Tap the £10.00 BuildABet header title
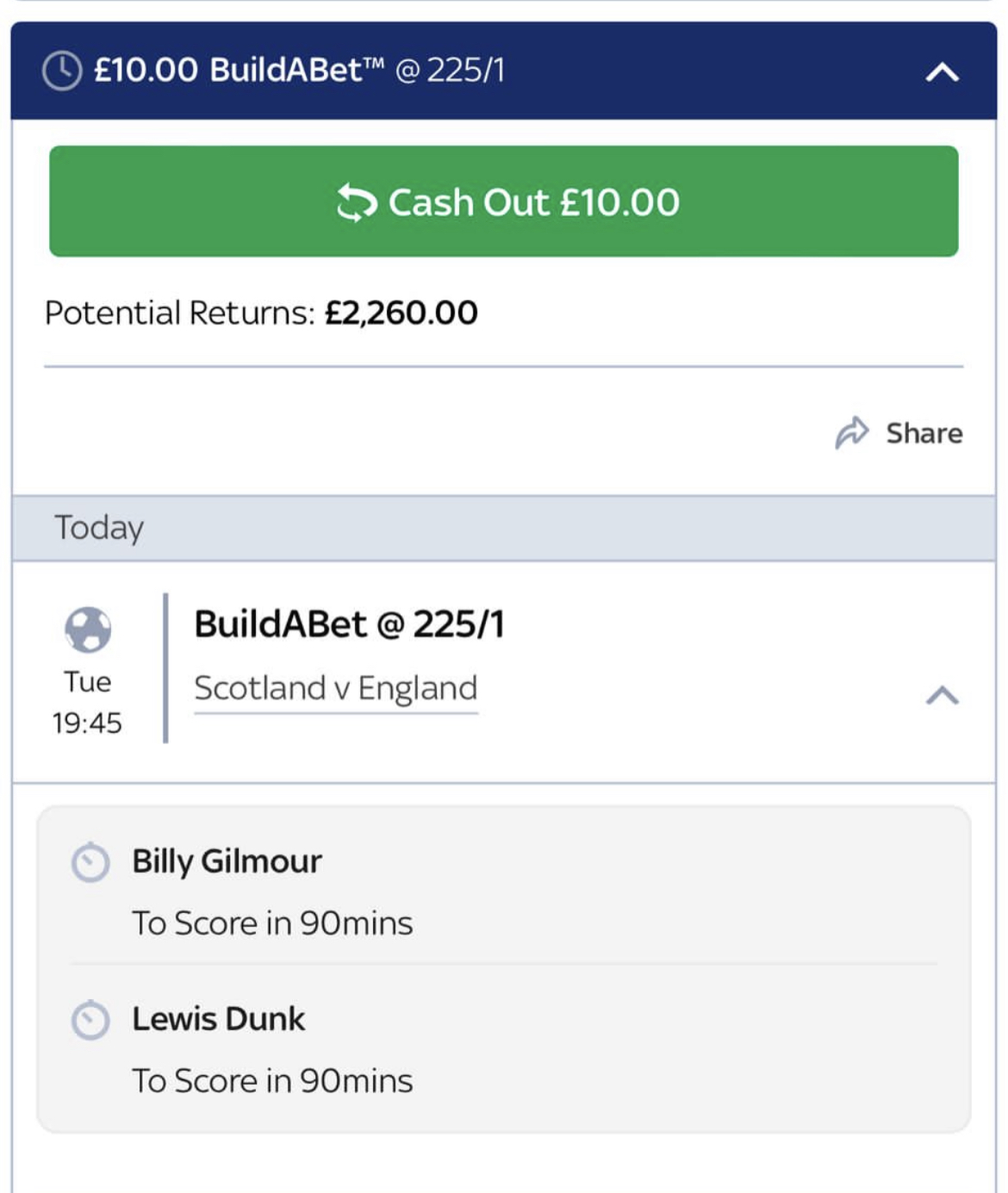This screenshot has width=1008, height=1193. point(299,70)
